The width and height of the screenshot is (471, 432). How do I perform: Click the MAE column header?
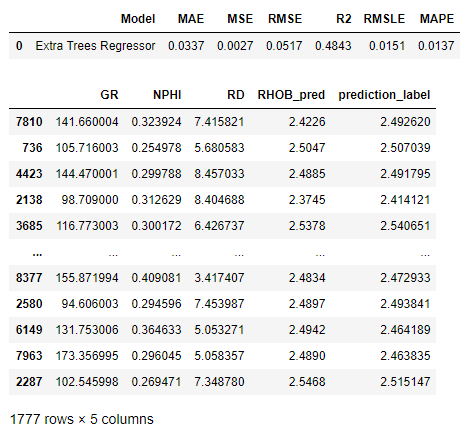click(191, 19)
